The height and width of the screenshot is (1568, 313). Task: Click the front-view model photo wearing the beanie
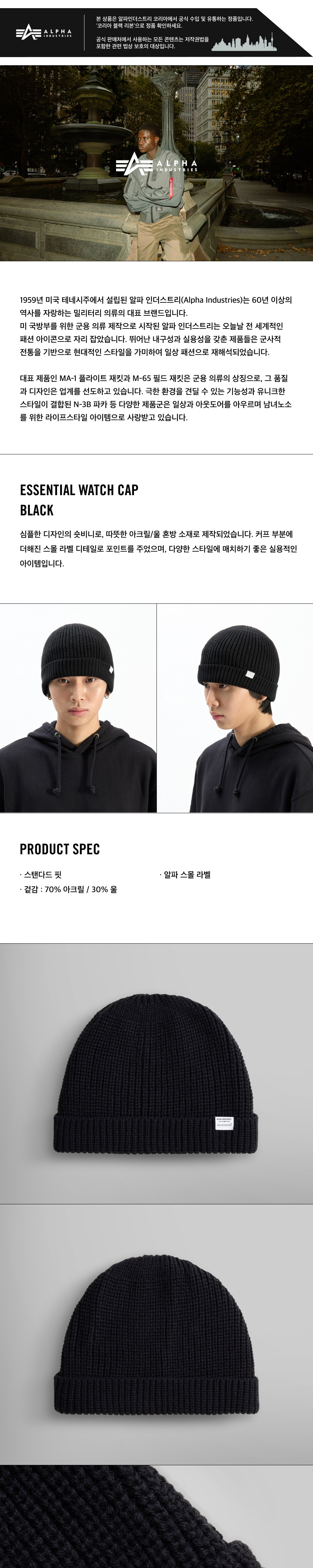coord(78,708)
